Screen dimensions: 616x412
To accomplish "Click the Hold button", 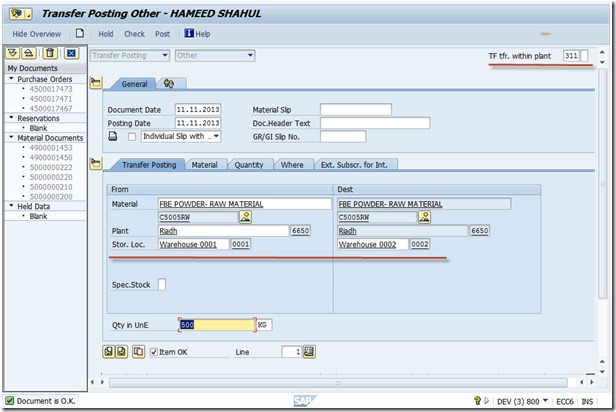I will [x=106, y=34].
